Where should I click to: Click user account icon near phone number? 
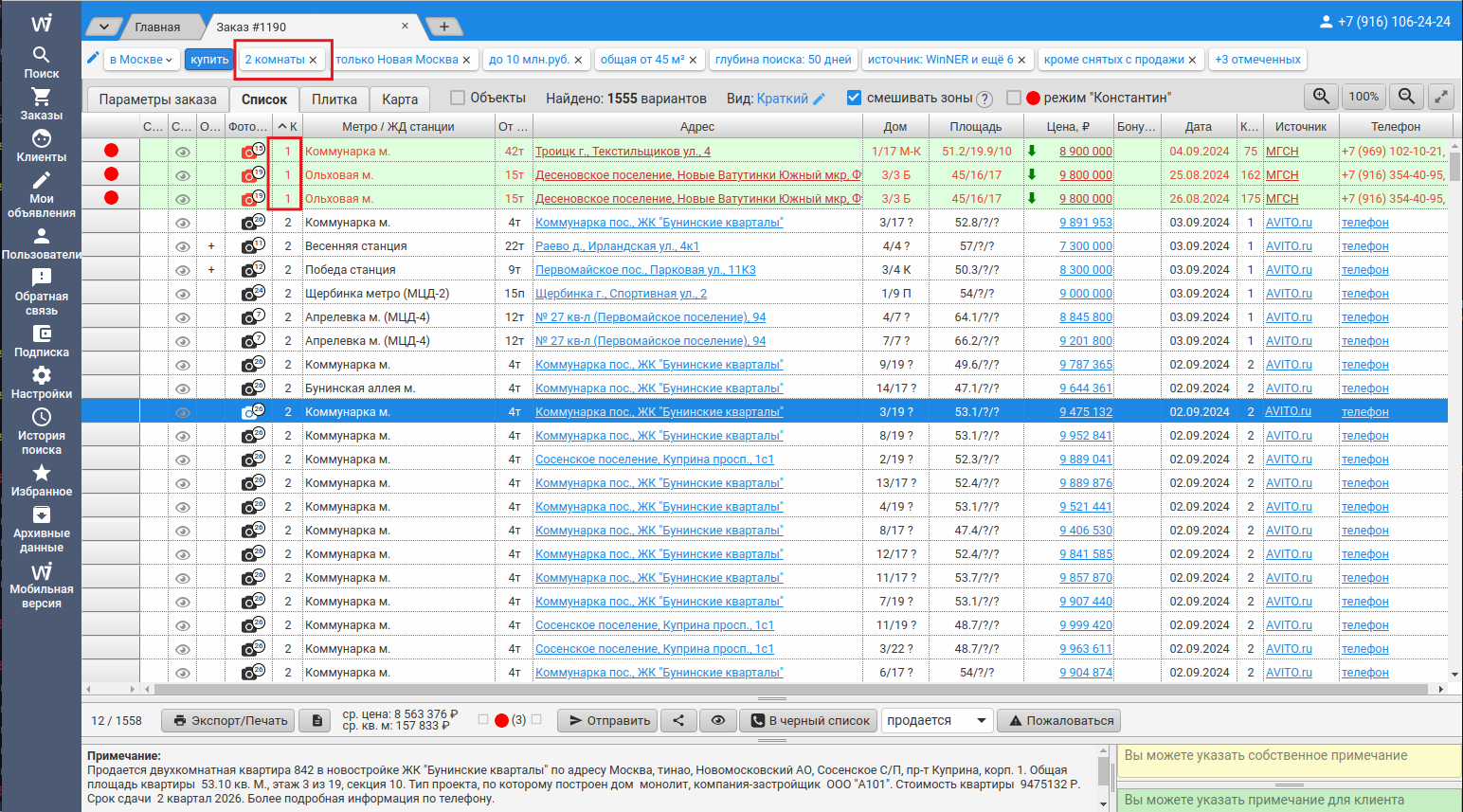[1326, 21]
